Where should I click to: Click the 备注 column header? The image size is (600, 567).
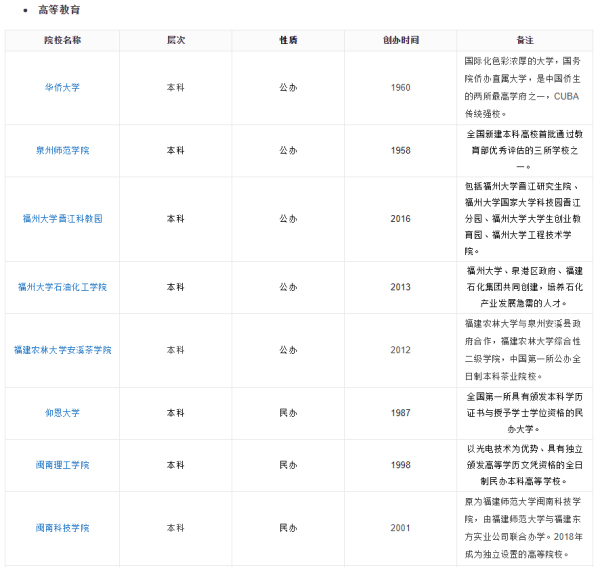click(525, 40)
